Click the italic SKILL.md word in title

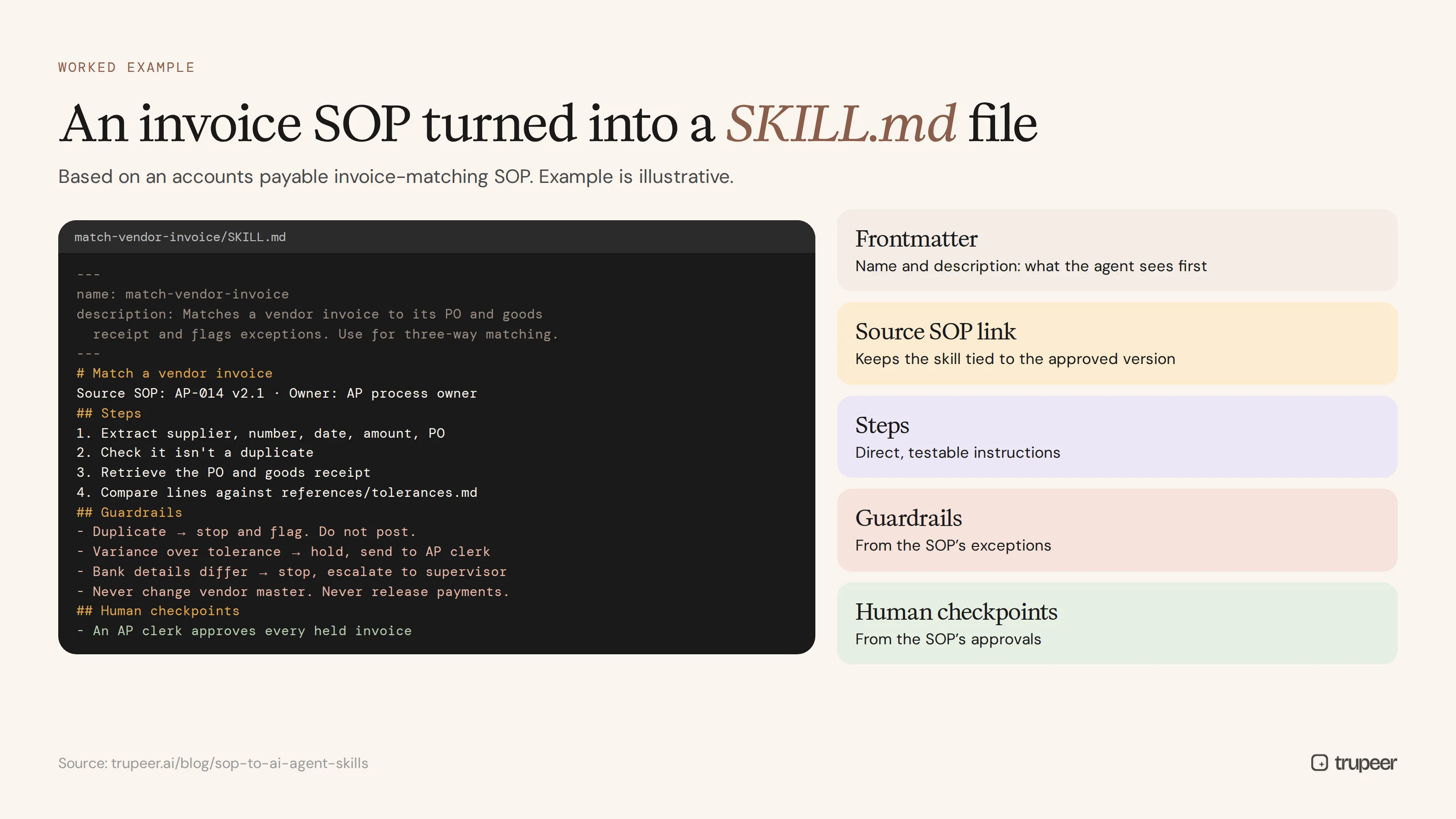click(x=840, y=123)
